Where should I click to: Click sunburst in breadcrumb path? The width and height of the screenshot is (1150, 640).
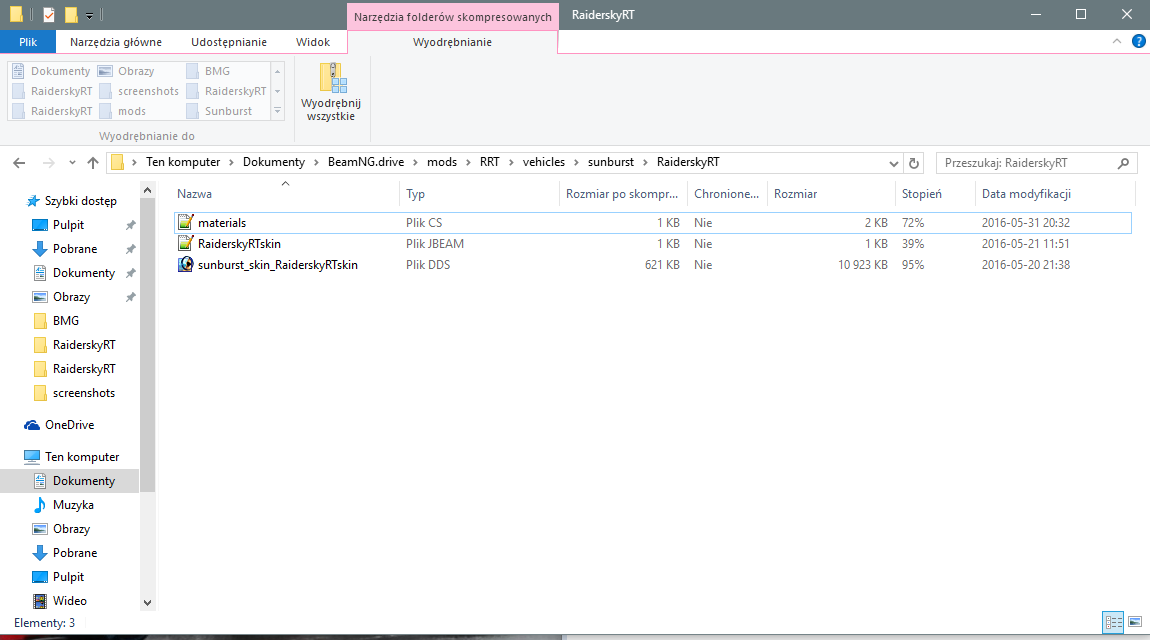click(611, 162)
